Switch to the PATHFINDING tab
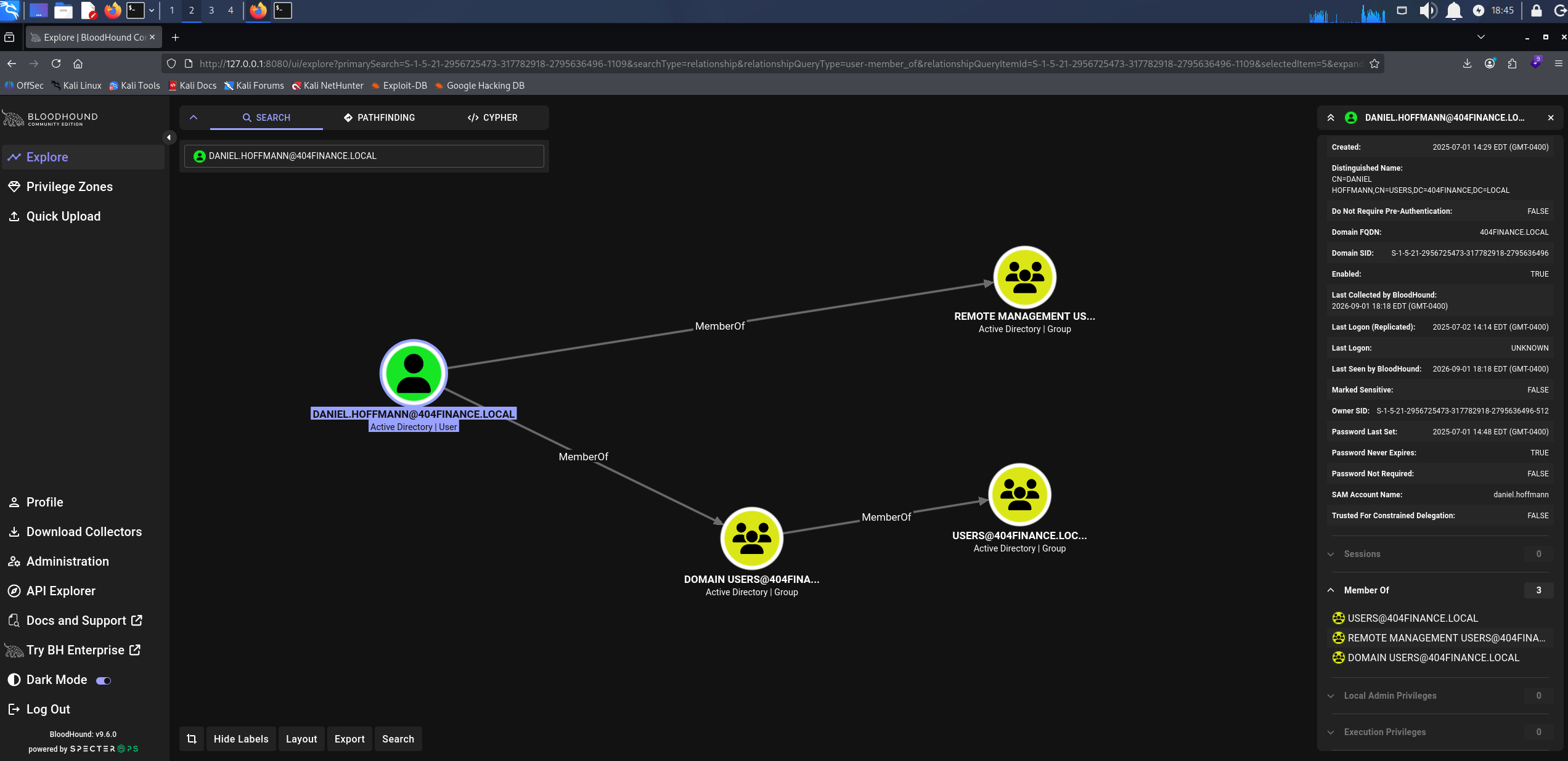This screenshot has height=761, width=1568. click(379, 118)
